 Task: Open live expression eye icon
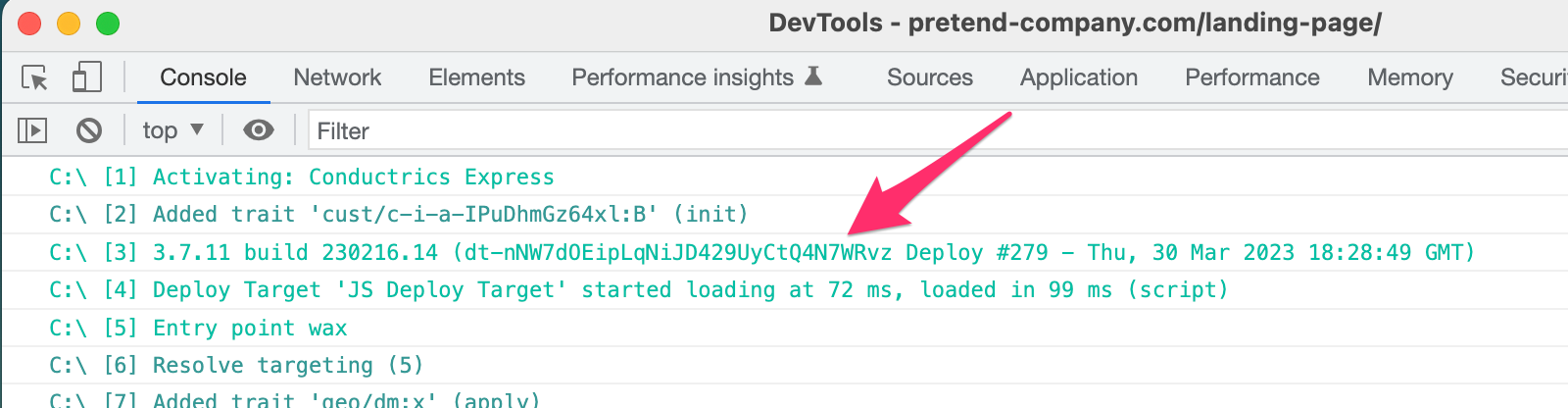pyautogui.click(x=259, y=130)
